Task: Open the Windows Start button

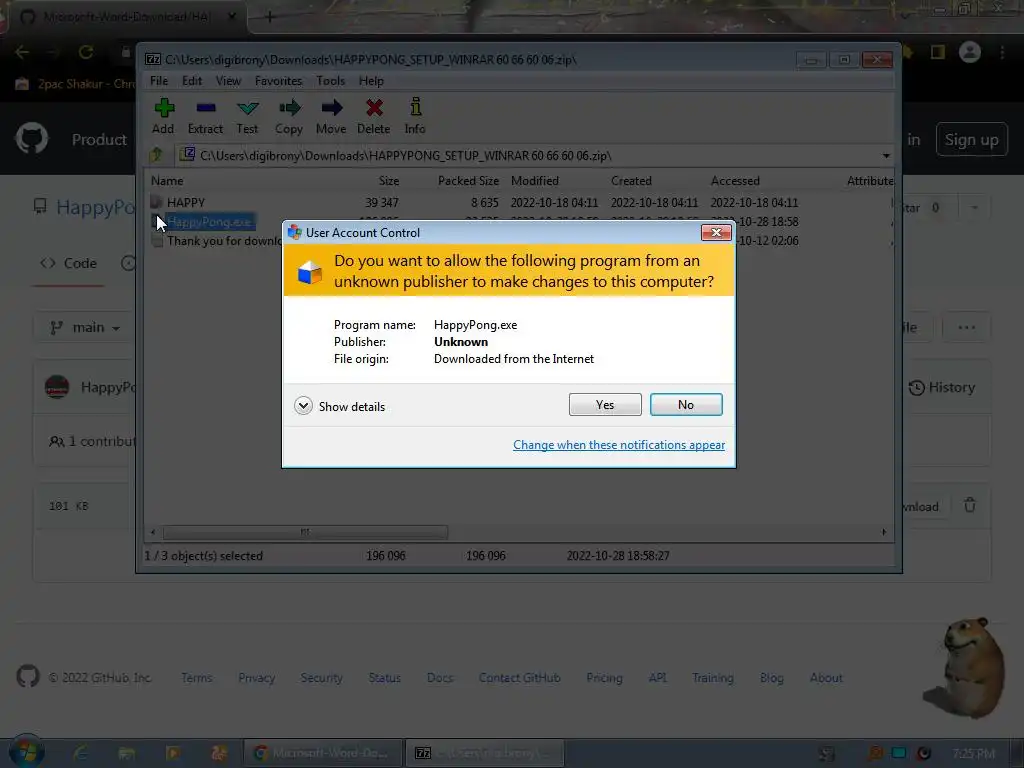Action: 26,752
